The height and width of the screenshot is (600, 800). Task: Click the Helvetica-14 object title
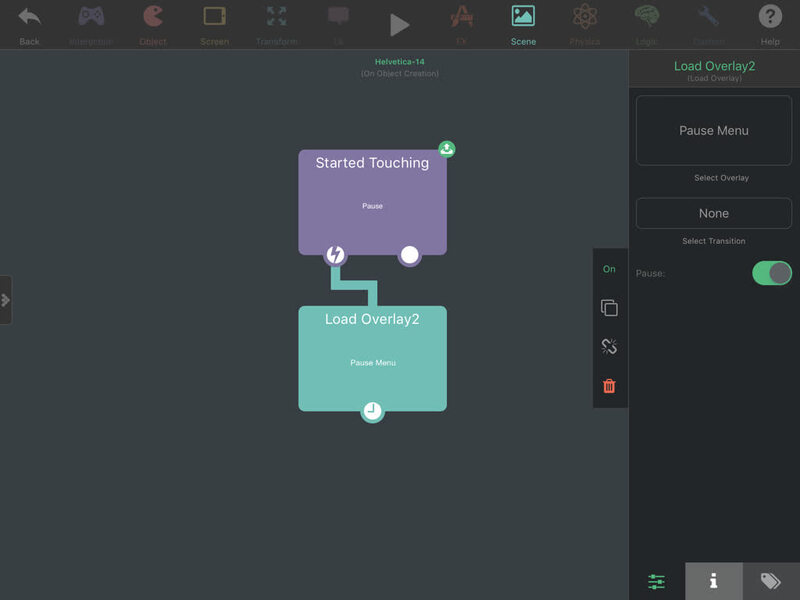(x=399, y=62)
